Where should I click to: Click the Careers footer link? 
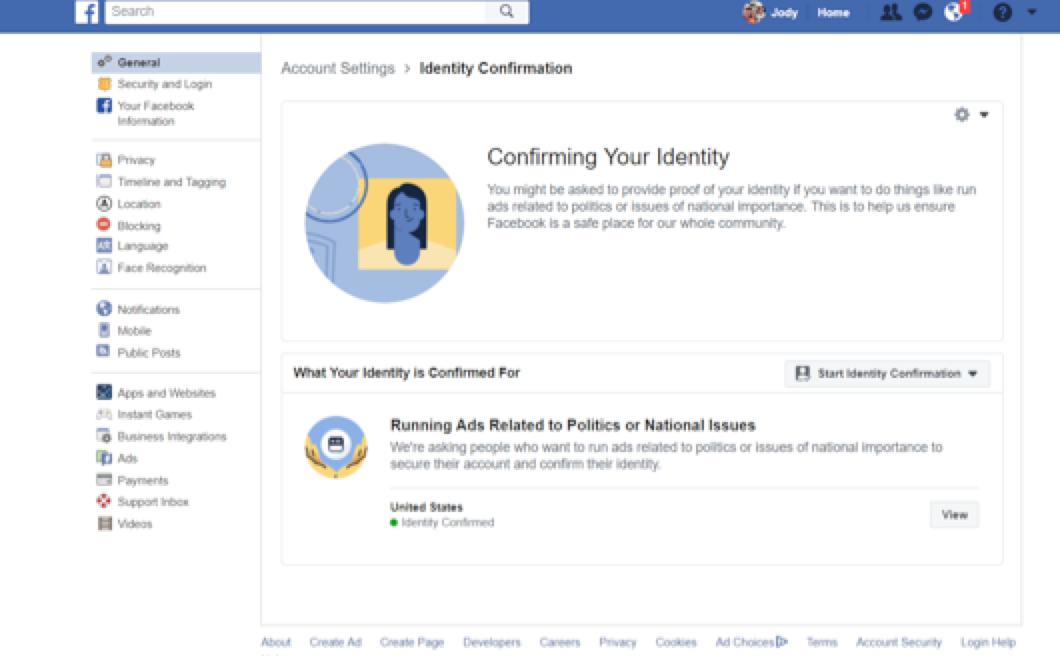pyautogui.click(x=560, y=642)
